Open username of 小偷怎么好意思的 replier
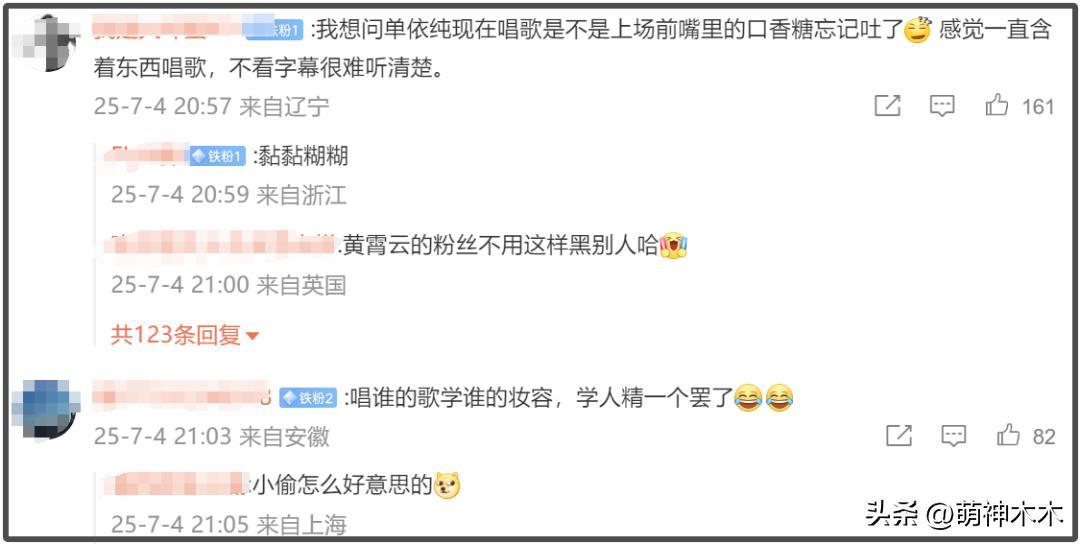1080x544 pixels. click(175, 485)
